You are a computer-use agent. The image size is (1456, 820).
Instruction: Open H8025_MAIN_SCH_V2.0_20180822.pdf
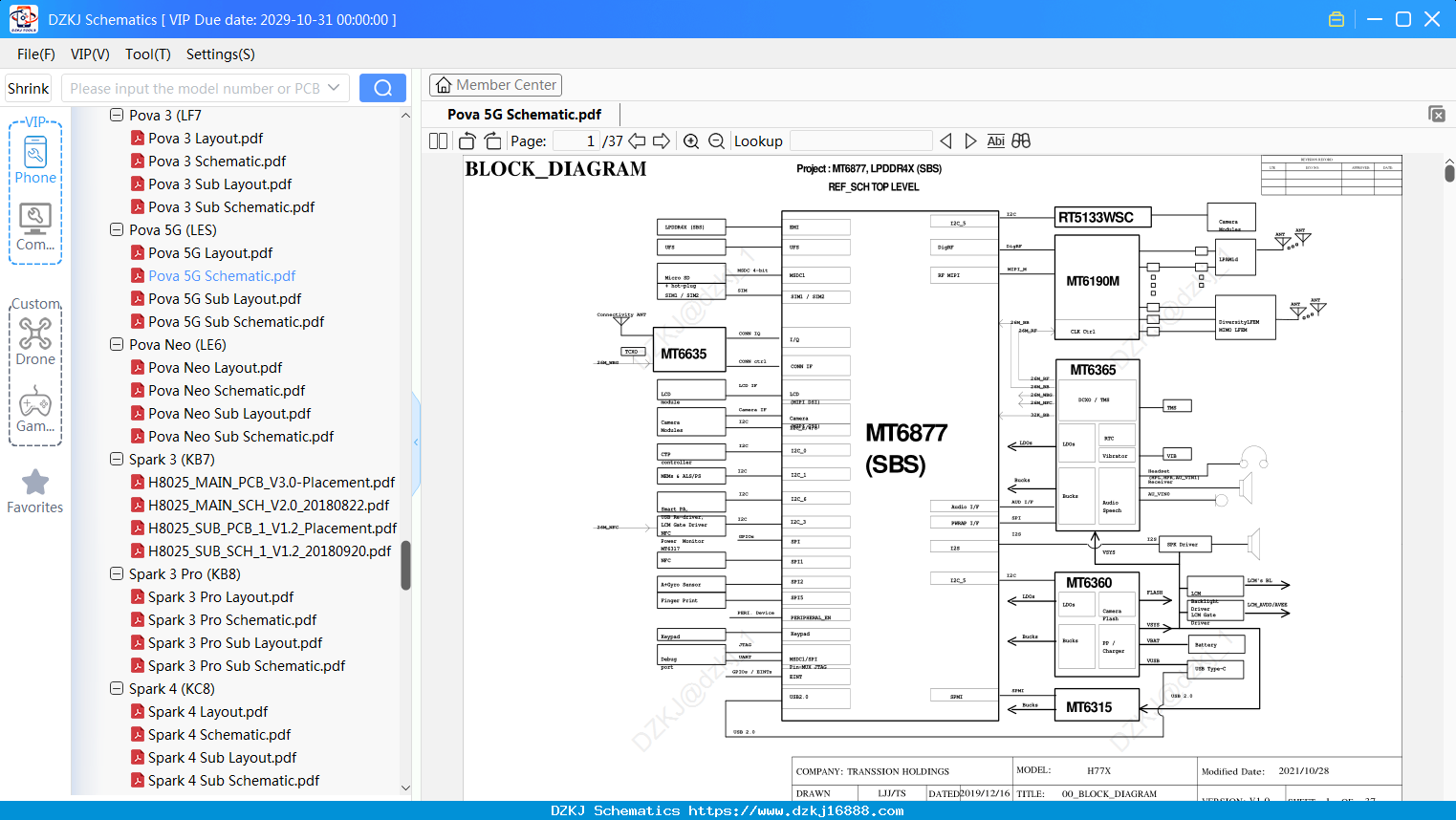click(x=269, y=505)
